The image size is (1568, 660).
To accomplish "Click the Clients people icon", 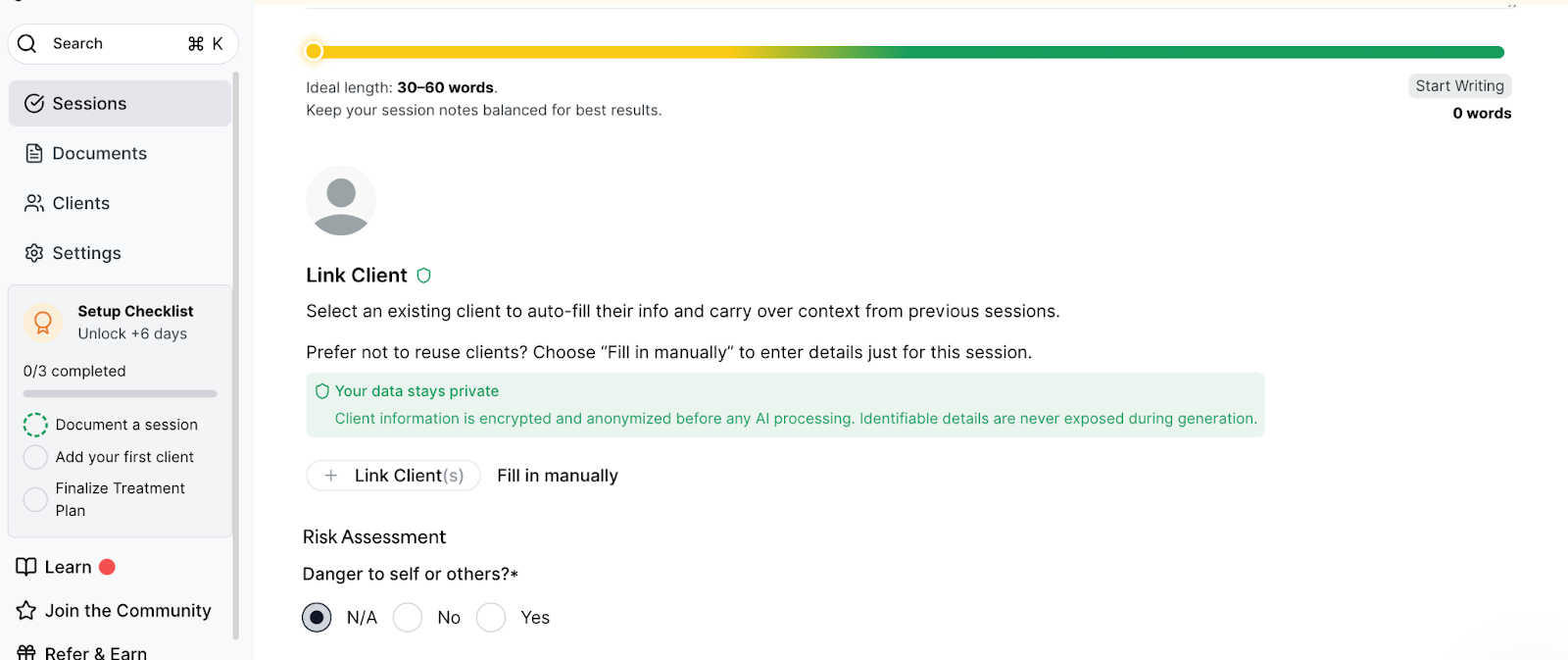I will coord(33,203).
